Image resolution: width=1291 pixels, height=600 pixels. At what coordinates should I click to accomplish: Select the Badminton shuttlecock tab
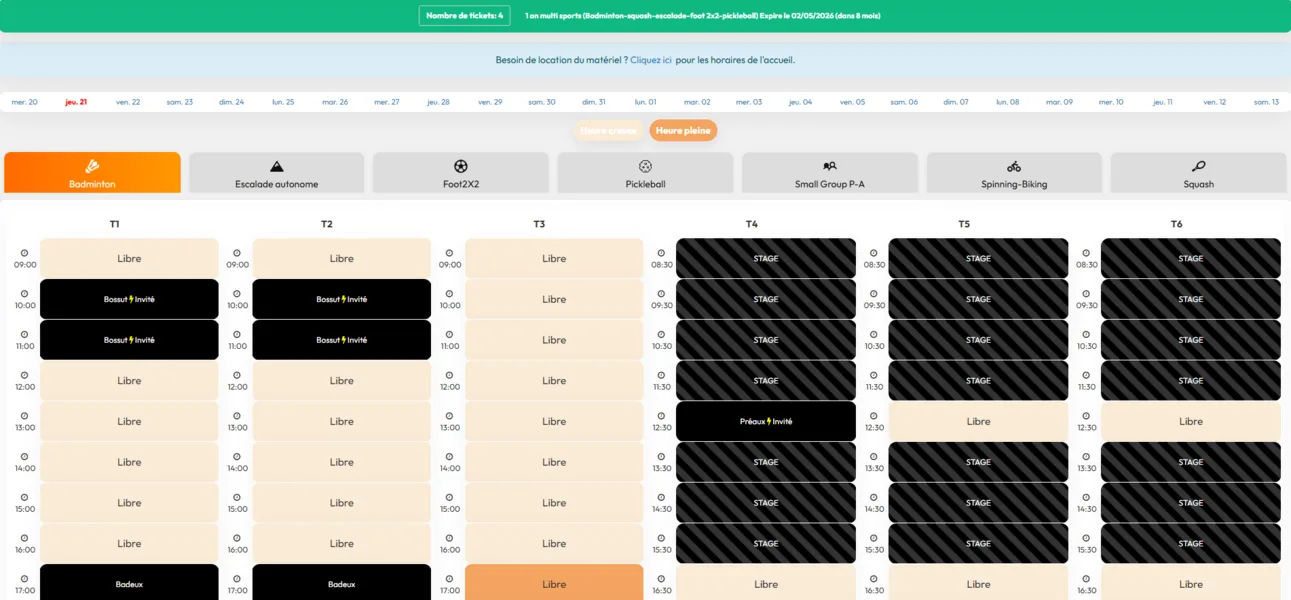(92, 172)
